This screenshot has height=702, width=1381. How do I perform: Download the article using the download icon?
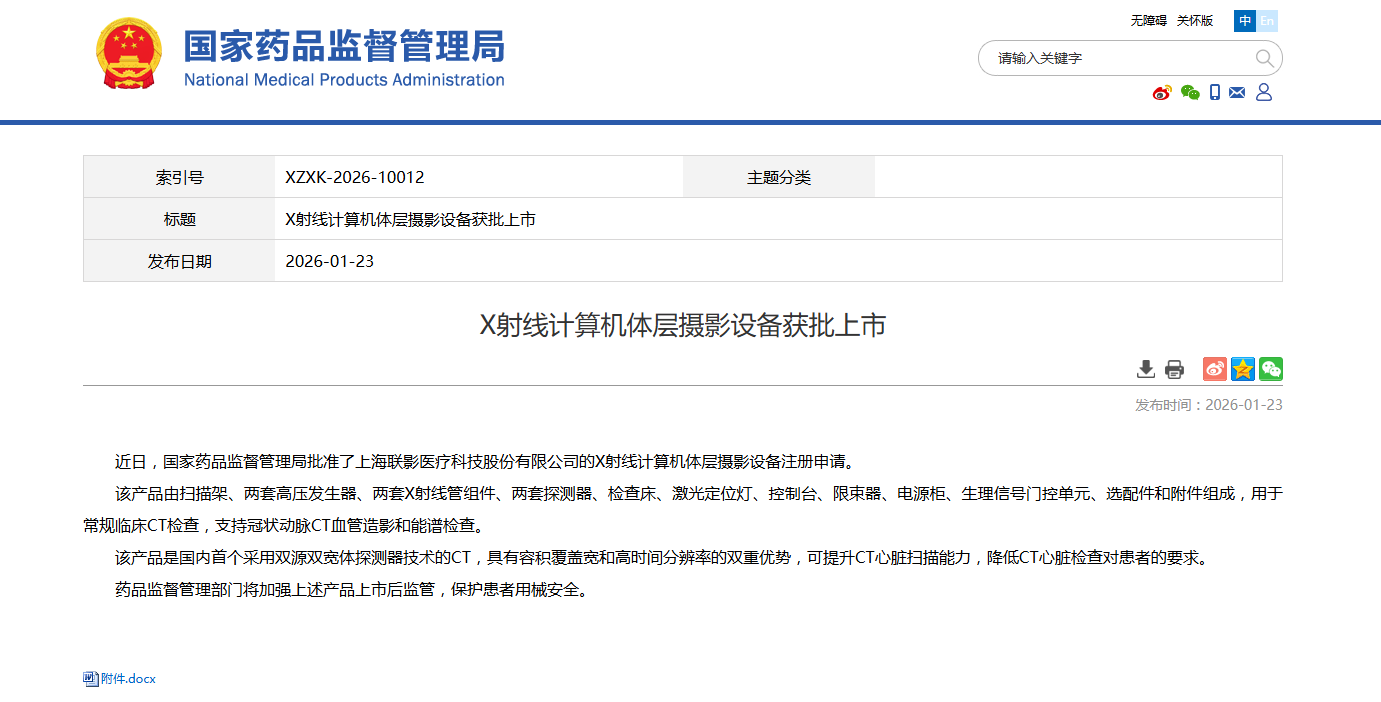1146,369
